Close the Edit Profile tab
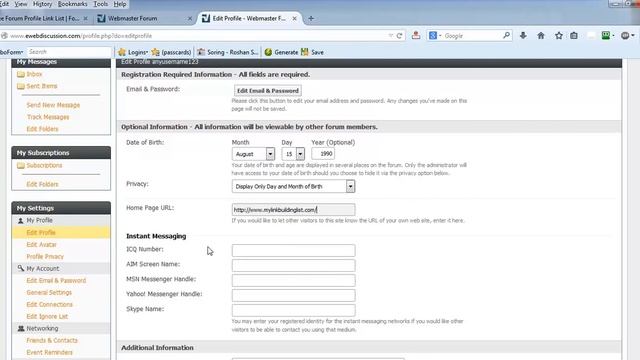This screenshot has width=640, height=360. coord(294,18)
